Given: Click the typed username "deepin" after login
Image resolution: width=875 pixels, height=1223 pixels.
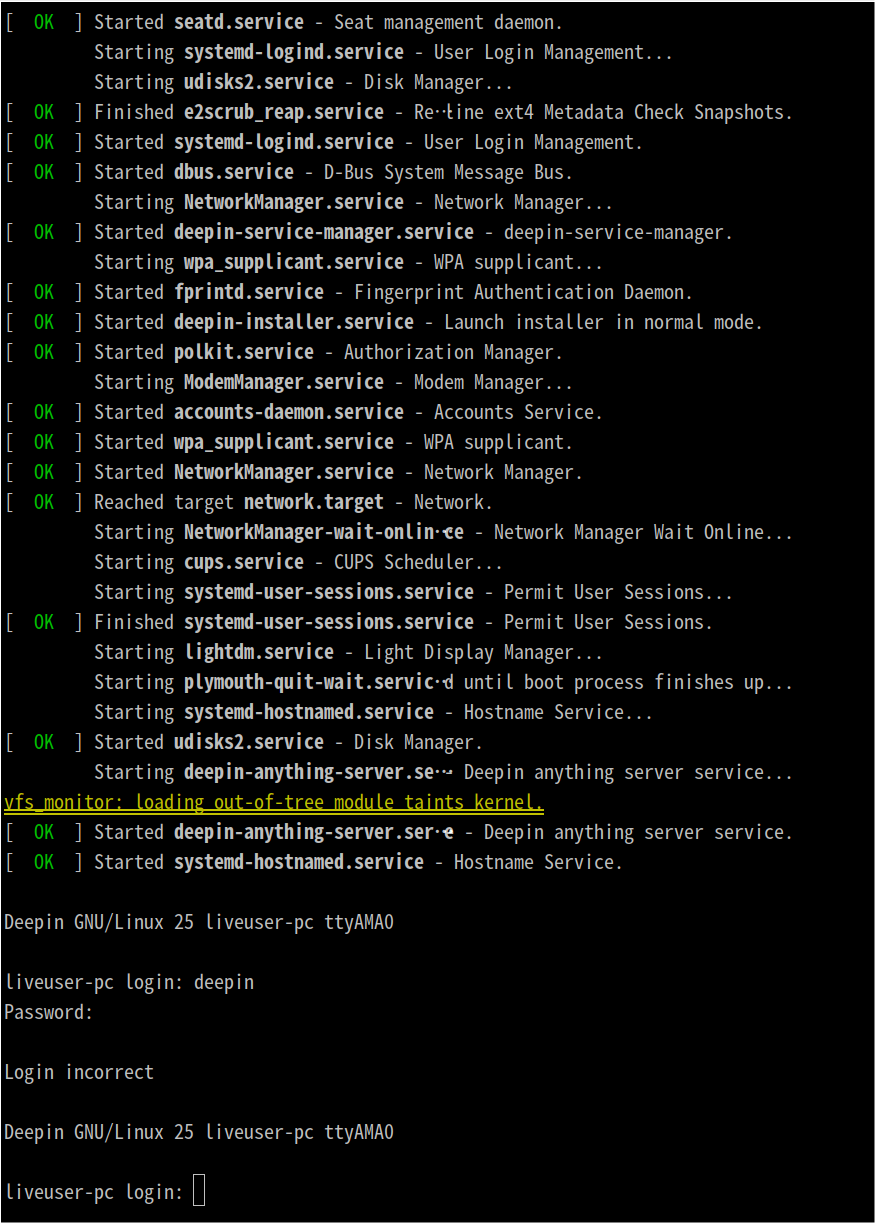Looking at the screenshot, I should click(224, 982).
